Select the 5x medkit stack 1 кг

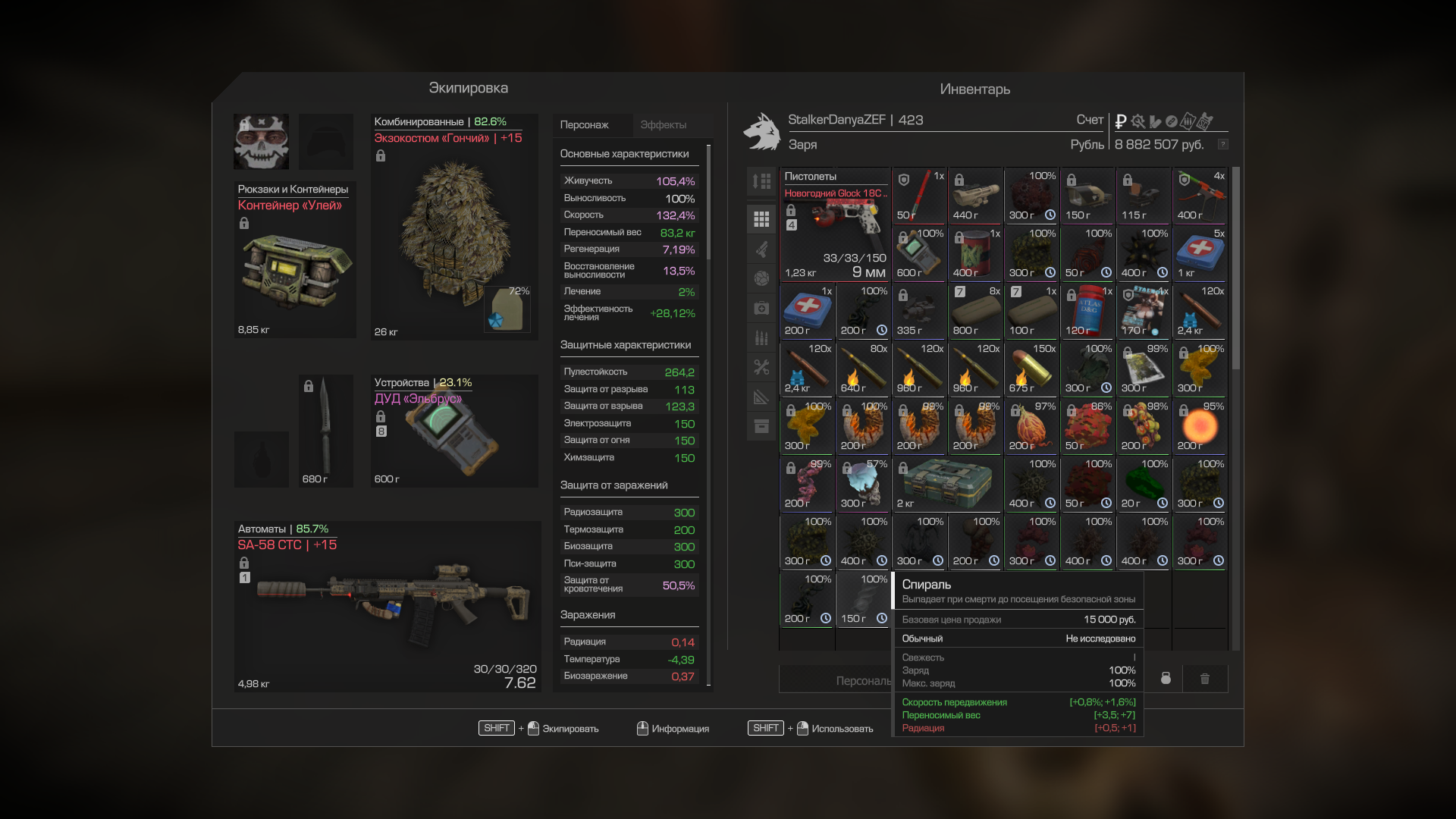point(1200,253)
